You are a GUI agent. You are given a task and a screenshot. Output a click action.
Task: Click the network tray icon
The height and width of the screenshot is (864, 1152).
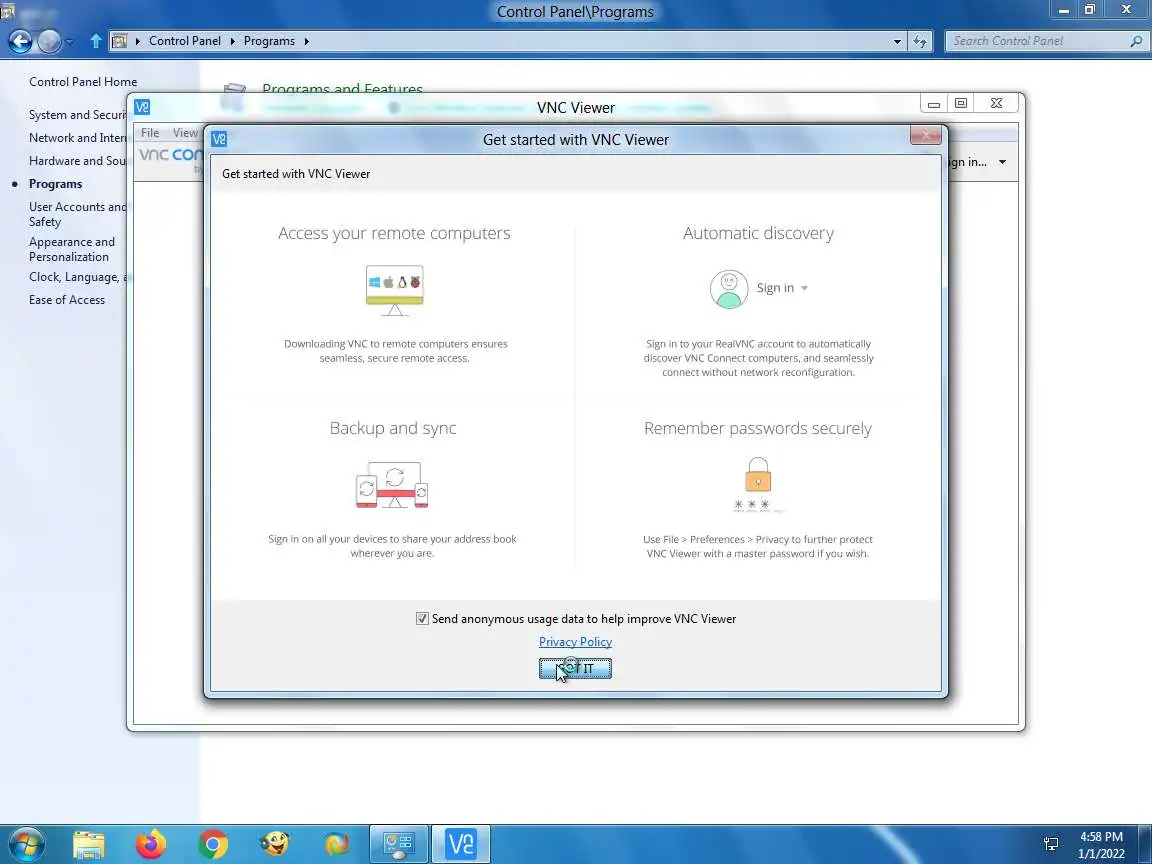[x=1051, y=844]
